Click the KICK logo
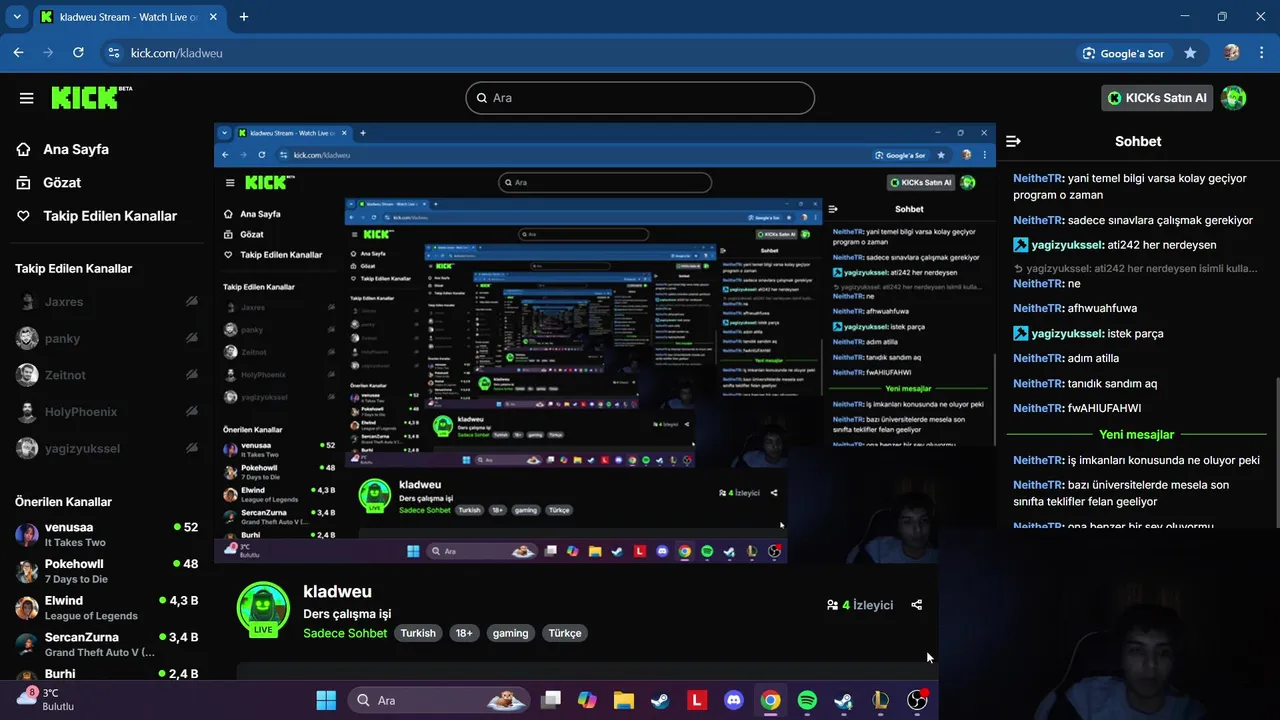1280x720 pixels. point(91,97)
